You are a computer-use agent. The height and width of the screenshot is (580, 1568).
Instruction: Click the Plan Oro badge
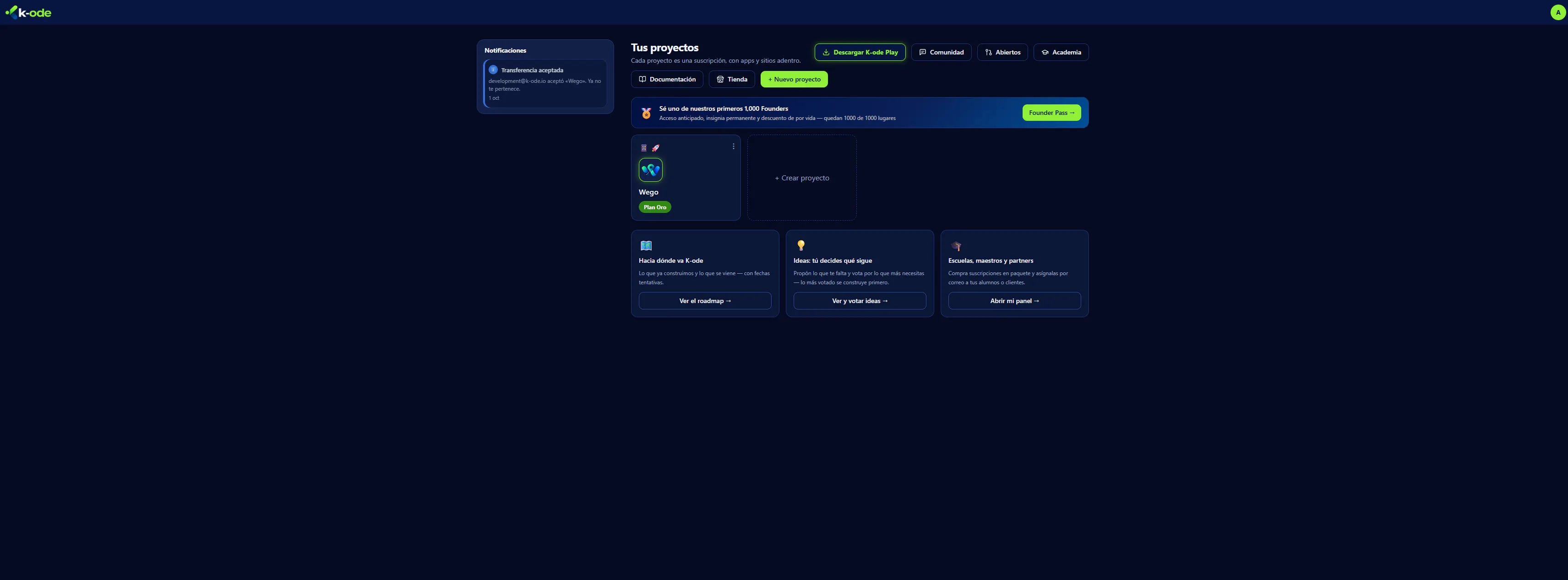[x=654, y=207]
